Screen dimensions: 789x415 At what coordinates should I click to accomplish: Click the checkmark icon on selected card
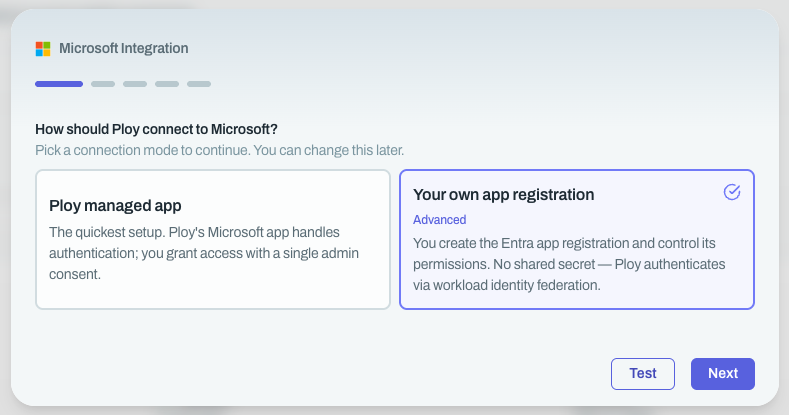coord(732,192)
